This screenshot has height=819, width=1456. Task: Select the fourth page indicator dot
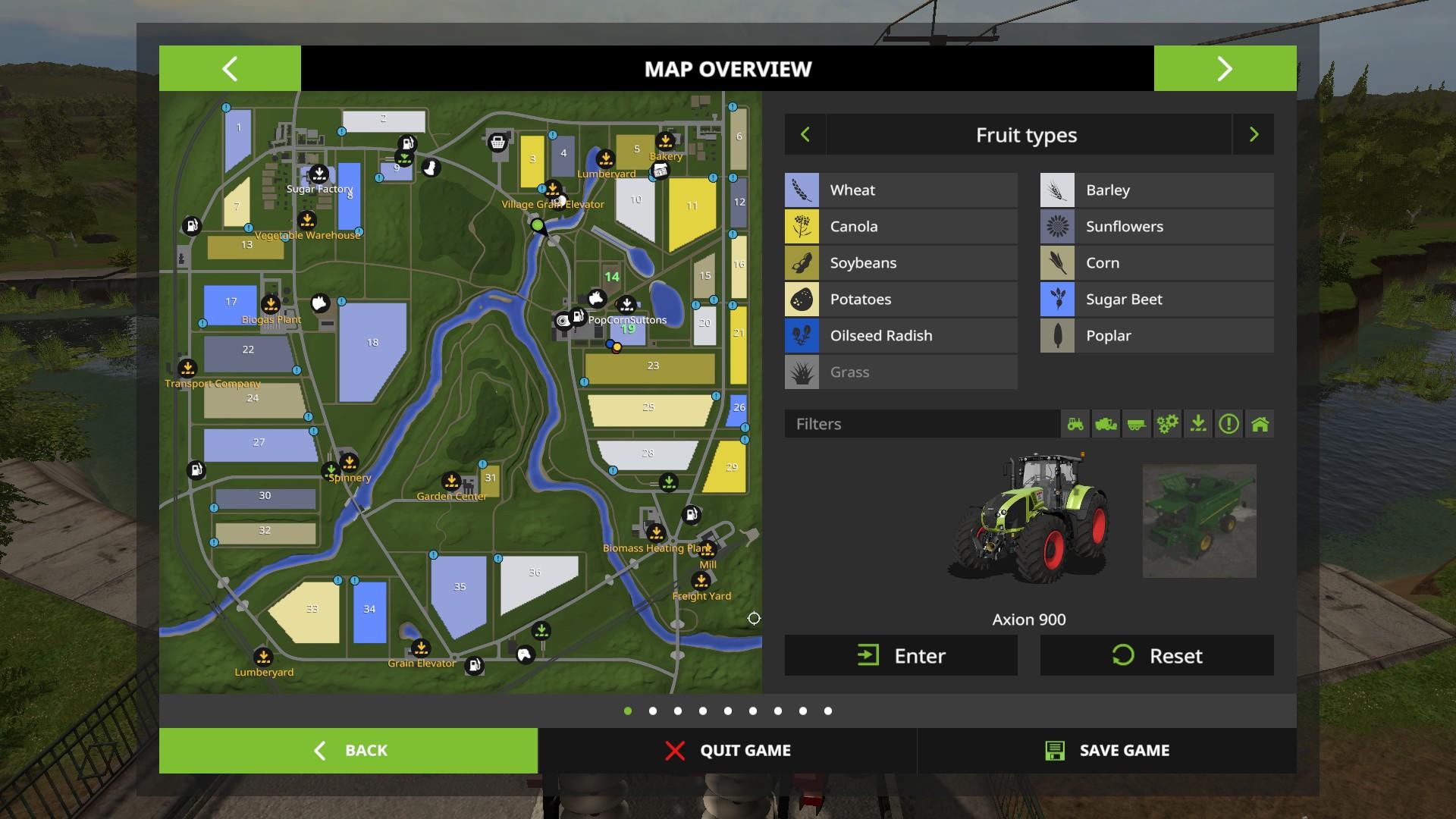point(703,711)
